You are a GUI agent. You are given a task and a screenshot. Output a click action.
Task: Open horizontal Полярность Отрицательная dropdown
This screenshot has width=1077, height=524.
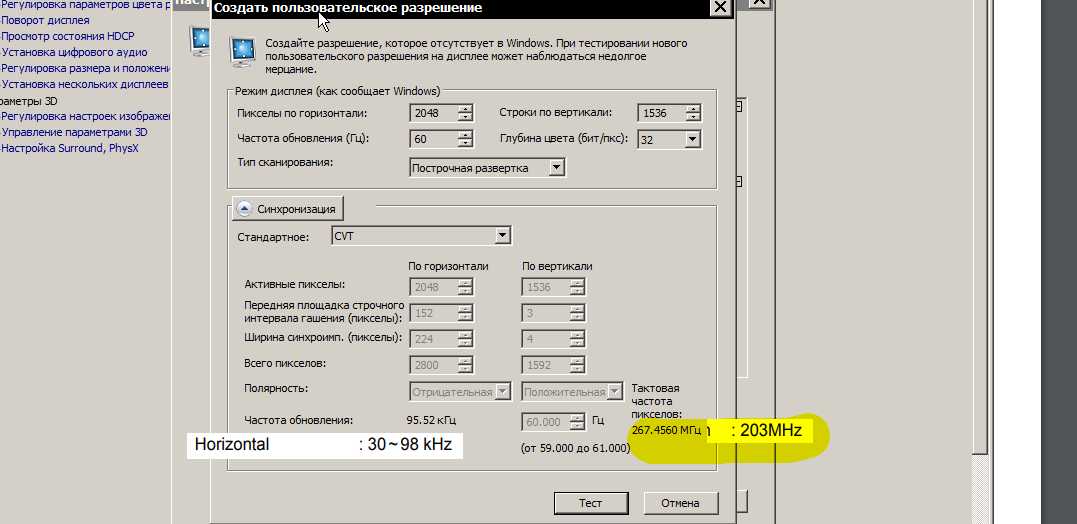(x=503, y=391)
